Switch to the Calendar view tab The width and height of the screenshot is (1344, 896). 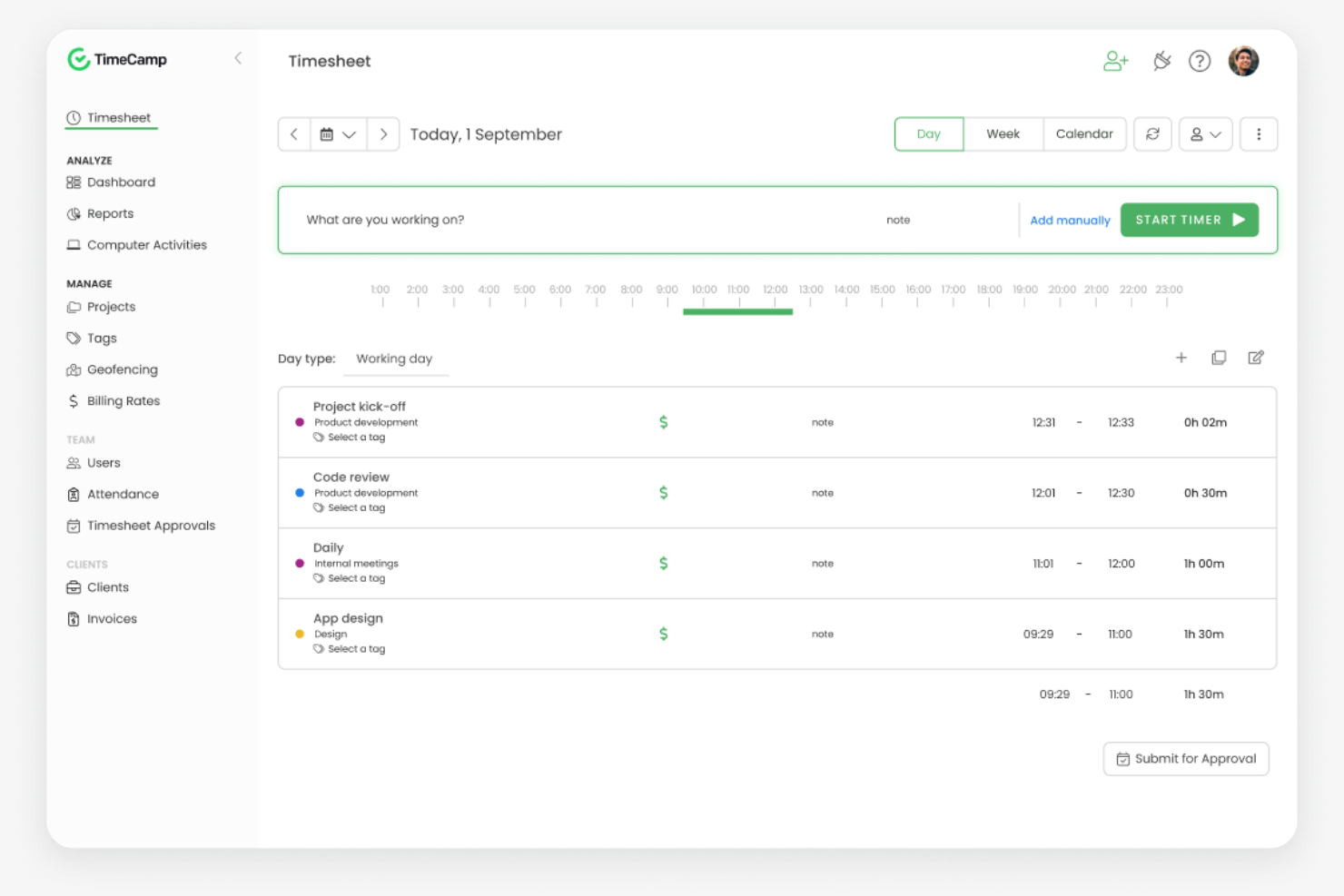(x=1084, y=133)
